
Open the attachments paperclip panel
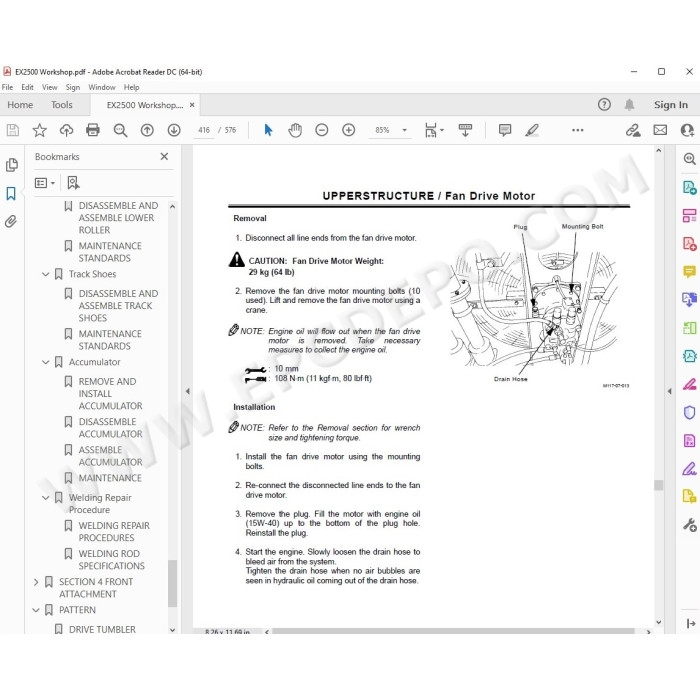(11, 221)
